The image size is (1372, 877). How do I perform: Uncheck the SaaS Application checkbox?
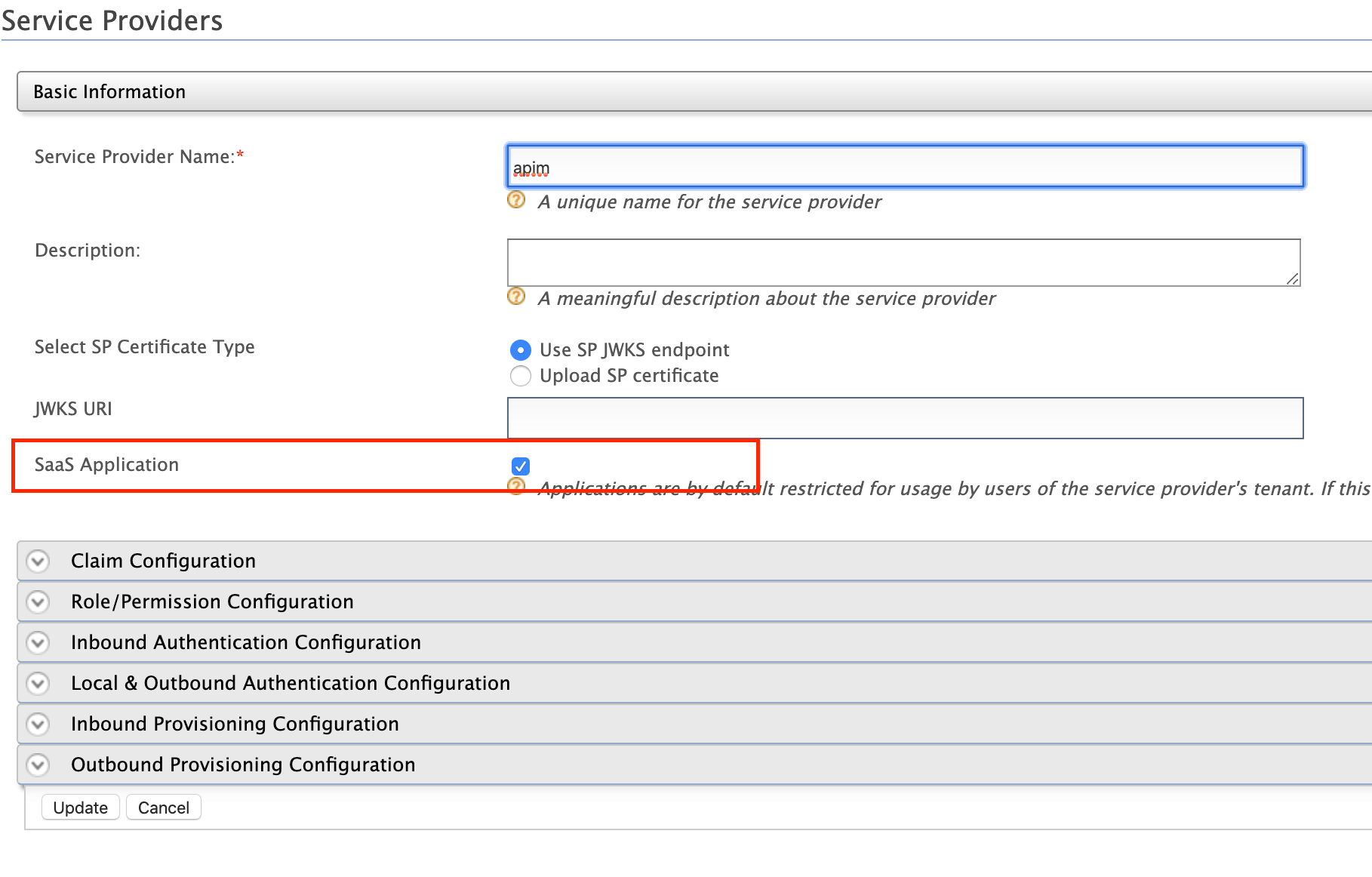pyautogui.click(x=521, y=466)
